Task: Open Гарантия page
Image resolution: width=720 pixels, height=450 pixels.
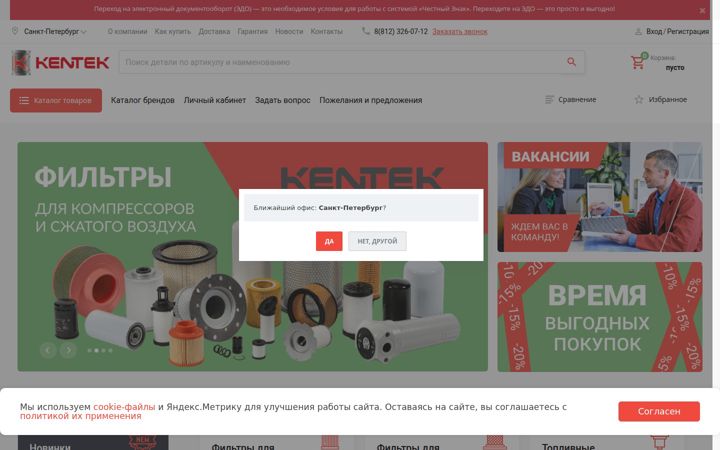Action: click(x=253, y=32)
